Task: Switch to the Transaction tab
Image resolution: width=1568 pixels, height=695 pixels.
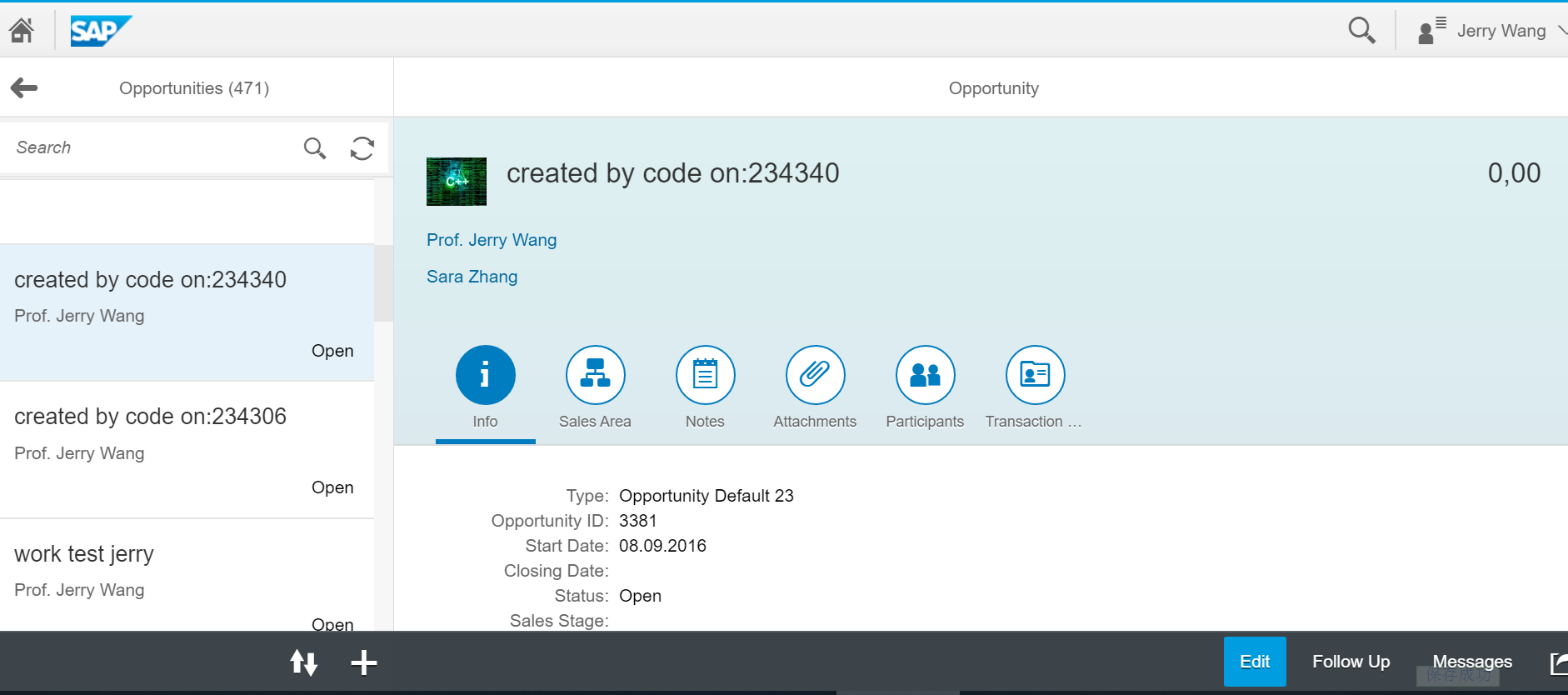Action: 1035,387
